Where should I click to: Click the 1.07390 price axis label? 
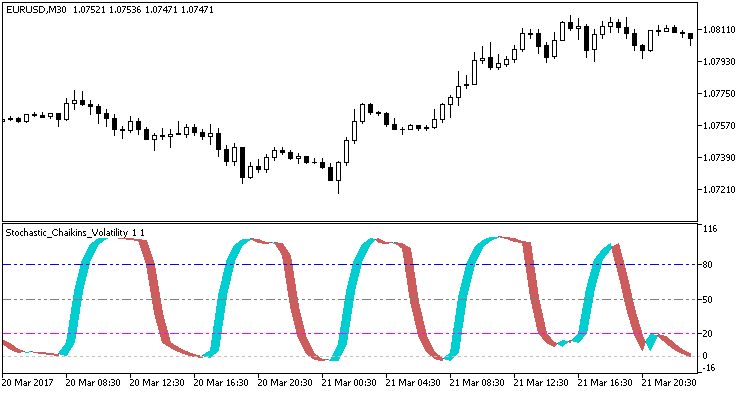coord(718,157)
